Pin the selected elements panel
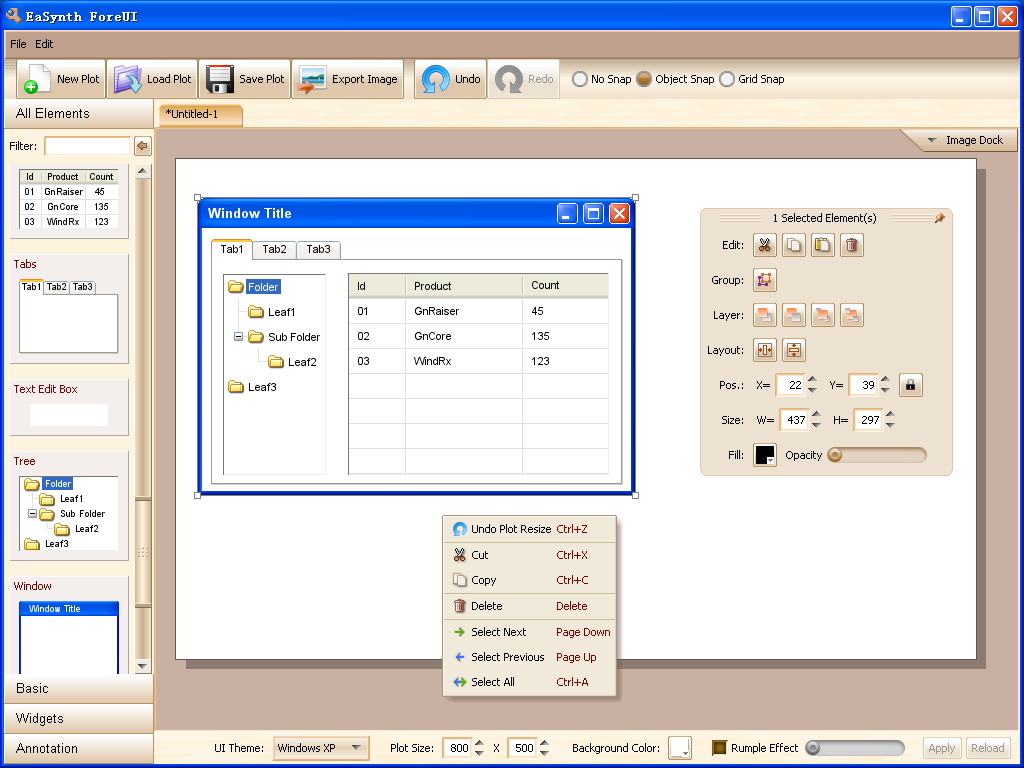The image size is (1024, 768). [x=939, y=218]
